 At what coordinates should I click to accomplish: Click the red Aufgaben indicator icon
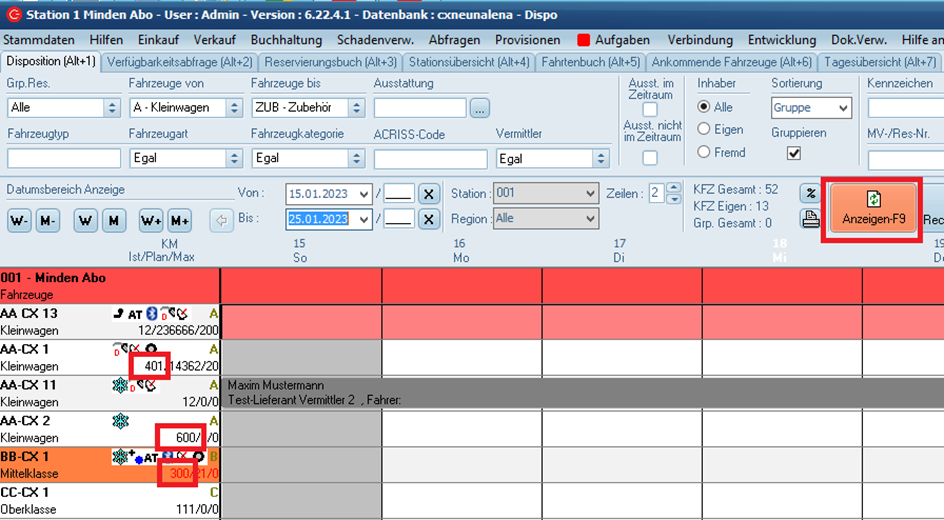[584, 40]
